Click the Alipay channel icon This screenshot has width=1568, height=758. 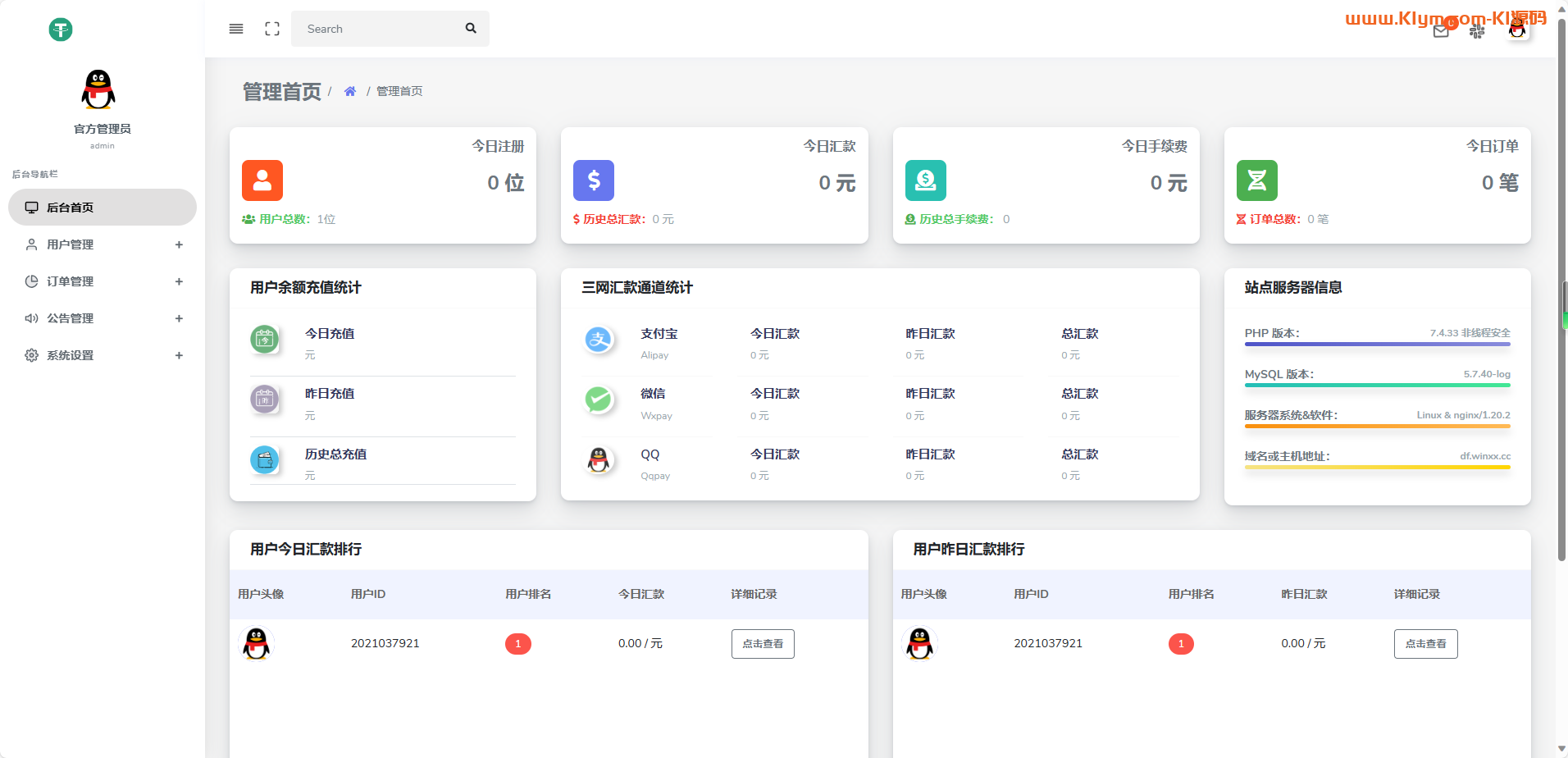tap(599, 339)
